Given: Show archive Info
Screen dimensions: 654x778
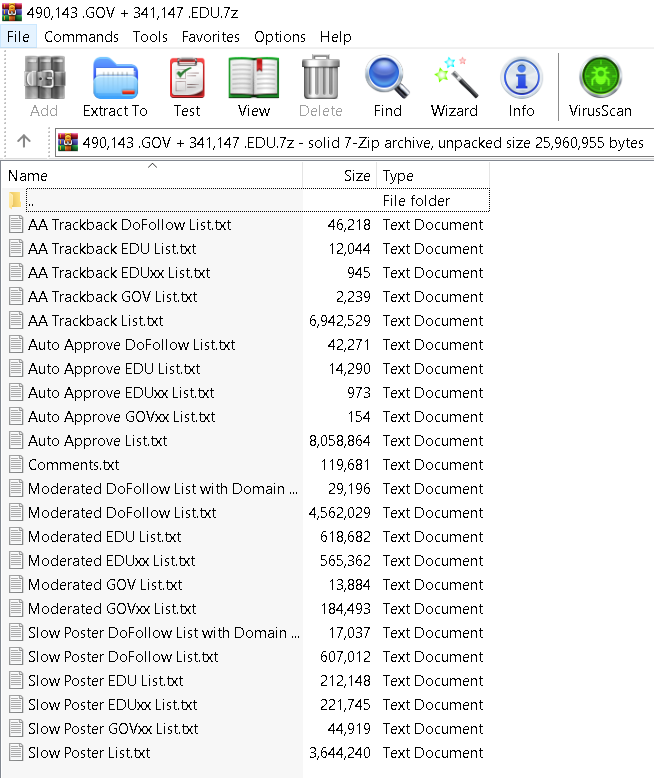Looking at the screenshot, I should tap(521, 87).
